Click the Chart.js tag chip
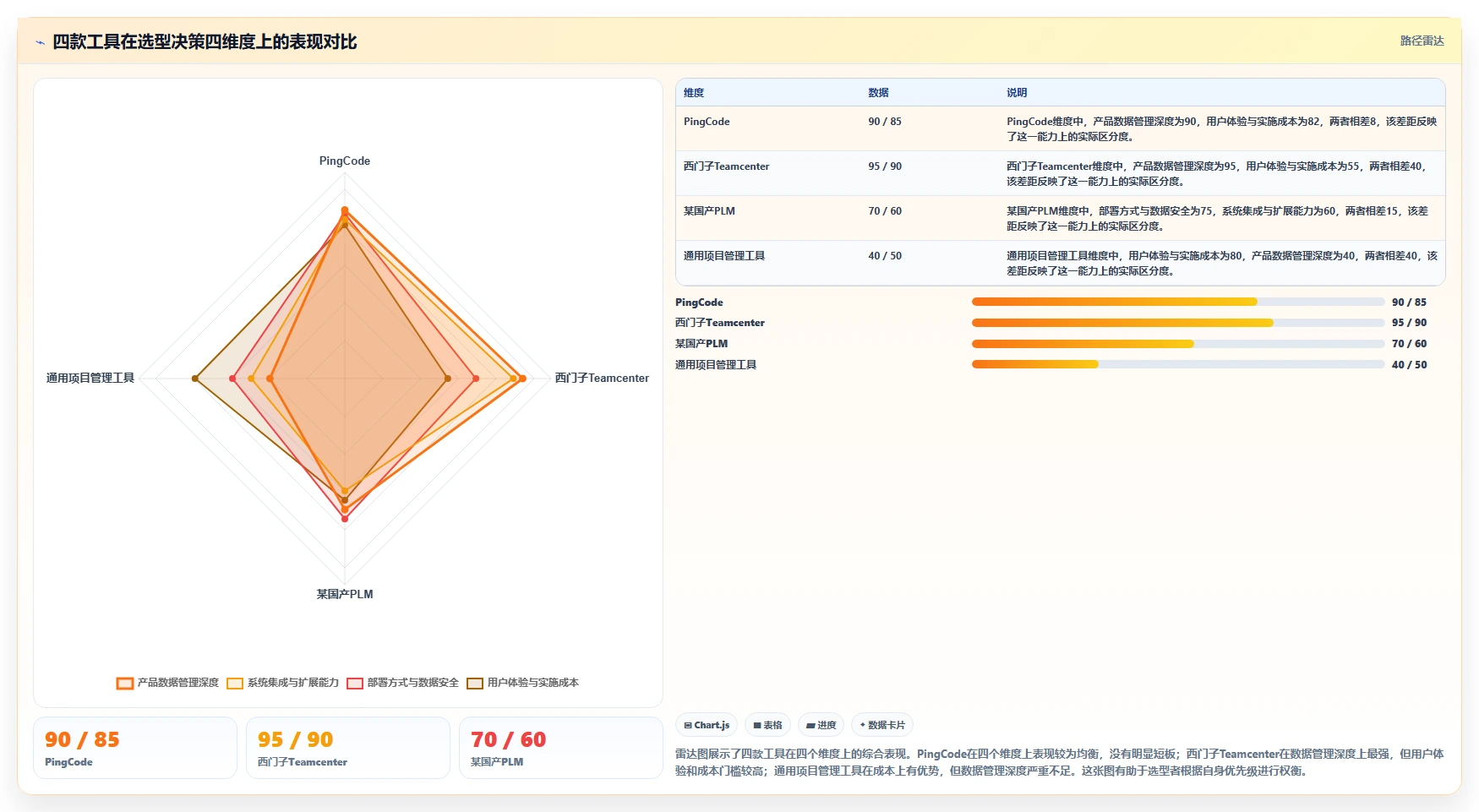This screenshot has width=1479, height=812. 707,725
